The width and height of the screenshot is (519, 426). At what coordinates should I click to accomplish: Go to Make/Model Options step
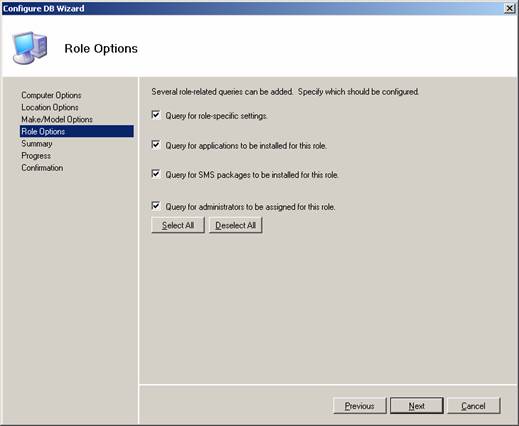pos(57,119)
